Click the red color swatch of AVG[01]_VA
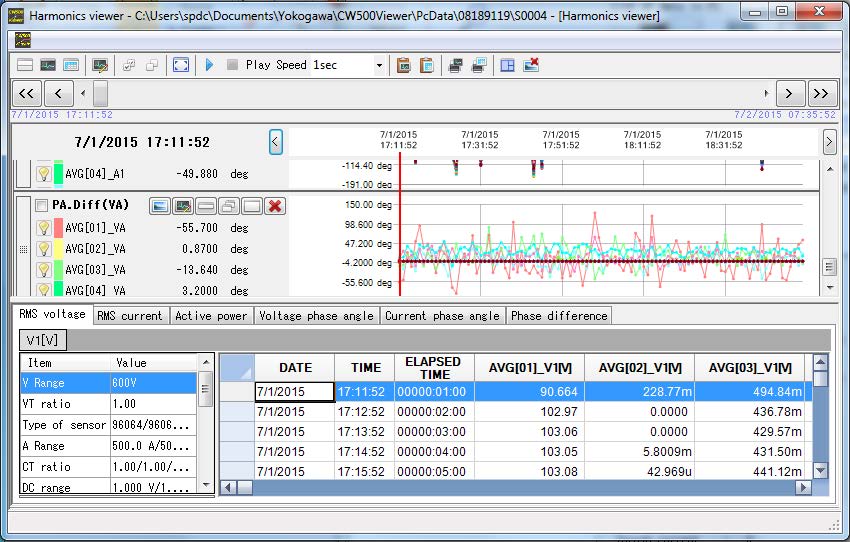The width and height of the screenshot is (850, 542). 58,228
